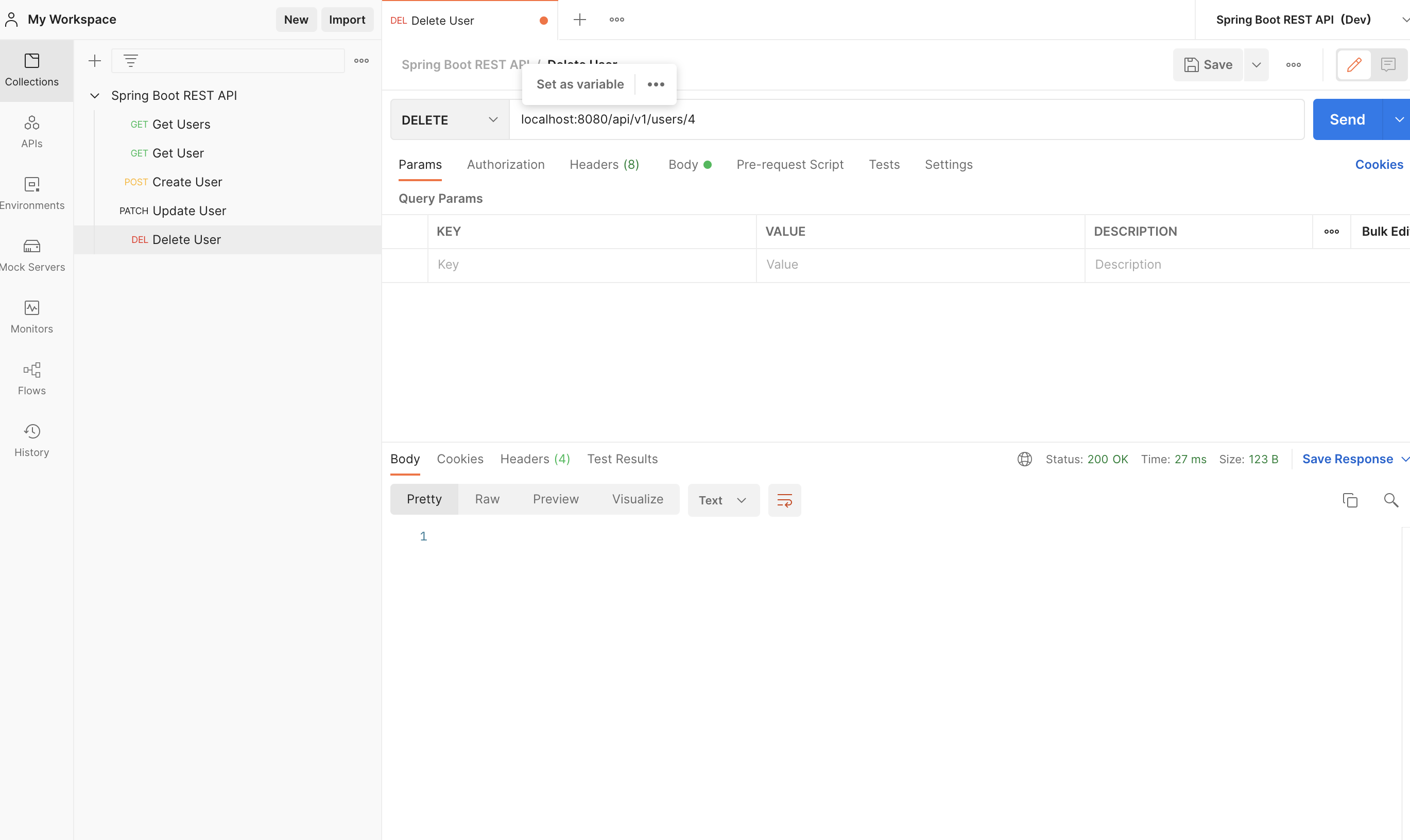Open Cookies from the request panel
This screenshot has height=840, width=1410.
pyautogui.click(x=1379, y=165)
